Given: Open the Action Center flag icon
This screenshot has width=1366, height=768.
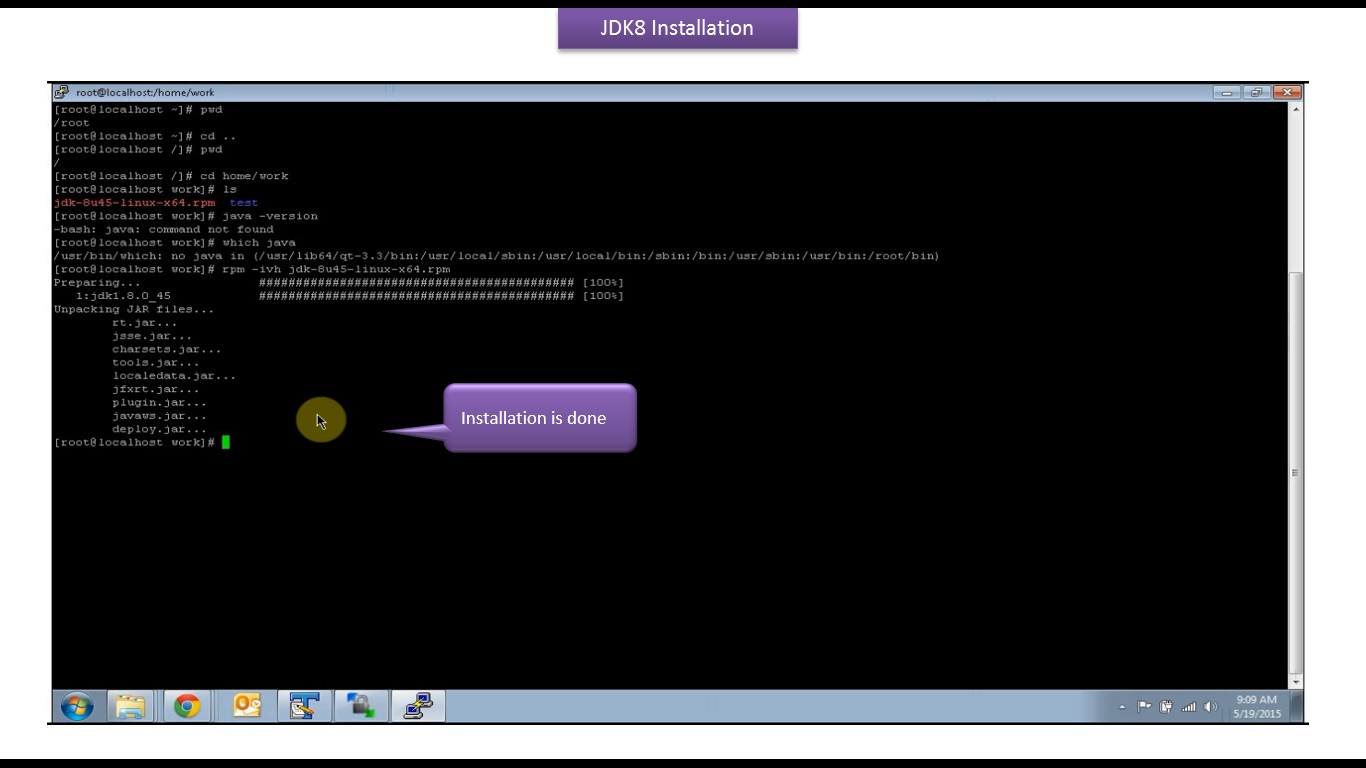Looking at the screenshot, I should [1144, 707].
